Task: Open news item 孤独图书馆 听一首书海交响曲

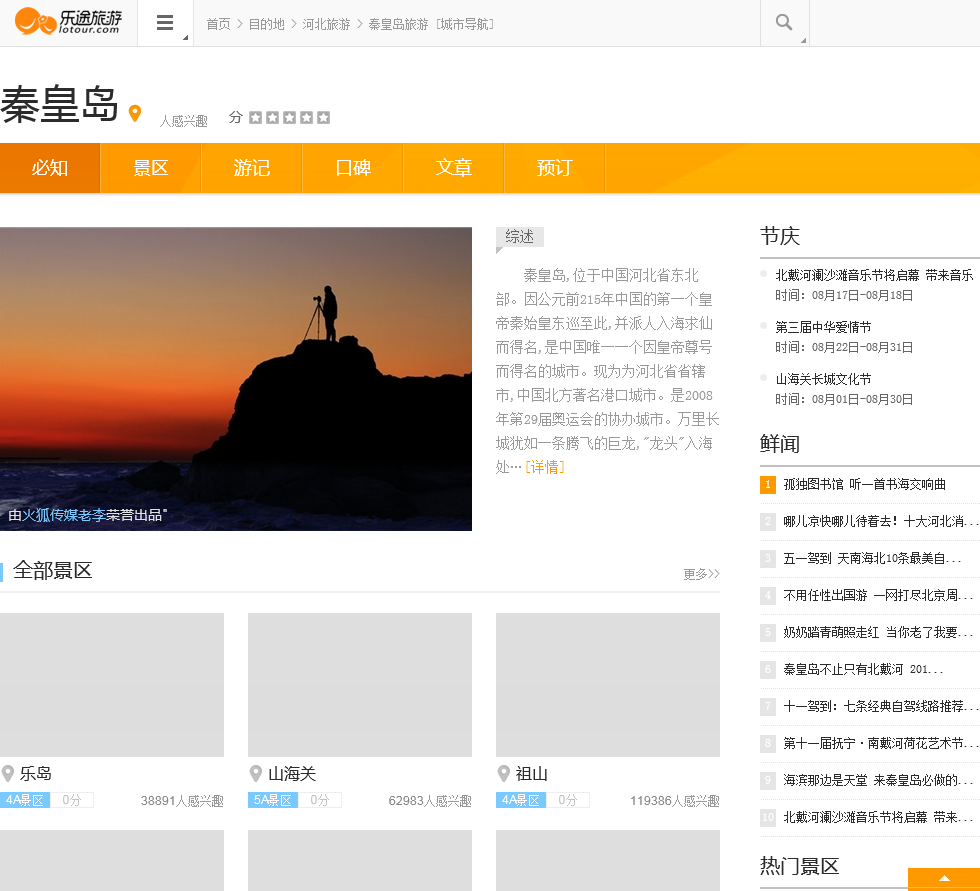Action: [864, 484]
